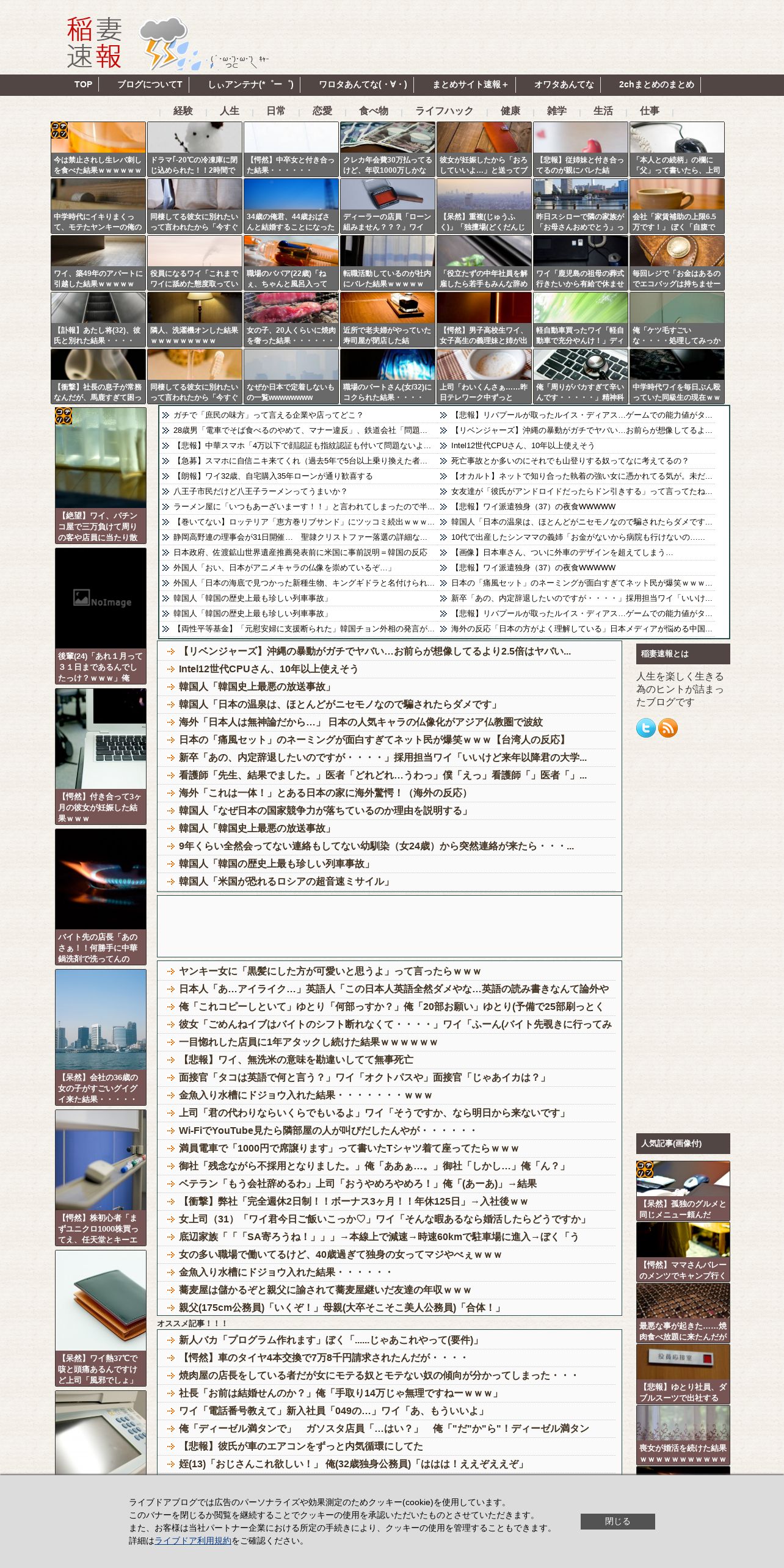
Task: Open ブログについてT menu item
Action: click(x=150, y=85)
